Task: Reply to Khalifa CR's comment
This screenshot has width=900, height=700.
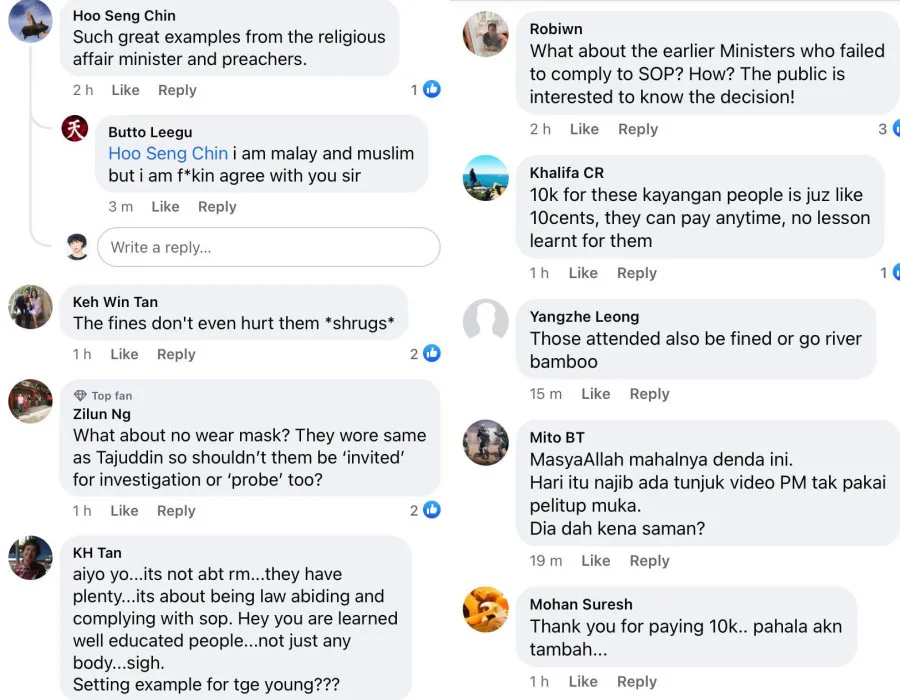Action: (637, 273)
